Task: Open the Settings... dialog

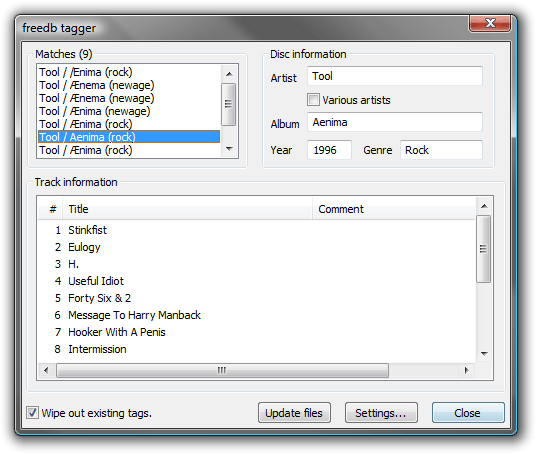Action: pyautogui.click(x=381, y=413)
